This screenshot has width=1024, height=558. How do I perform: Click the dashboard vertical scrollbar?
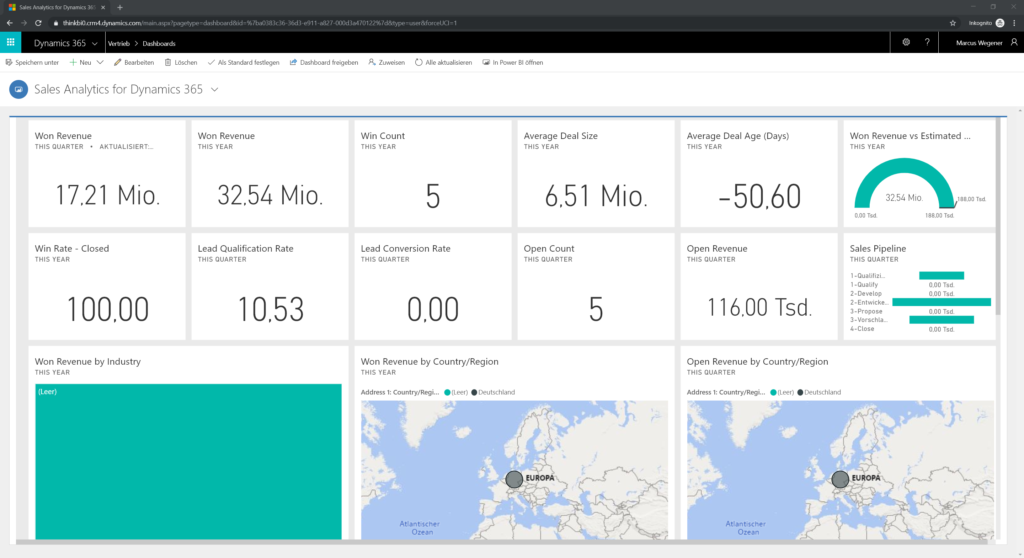(998, 217)
